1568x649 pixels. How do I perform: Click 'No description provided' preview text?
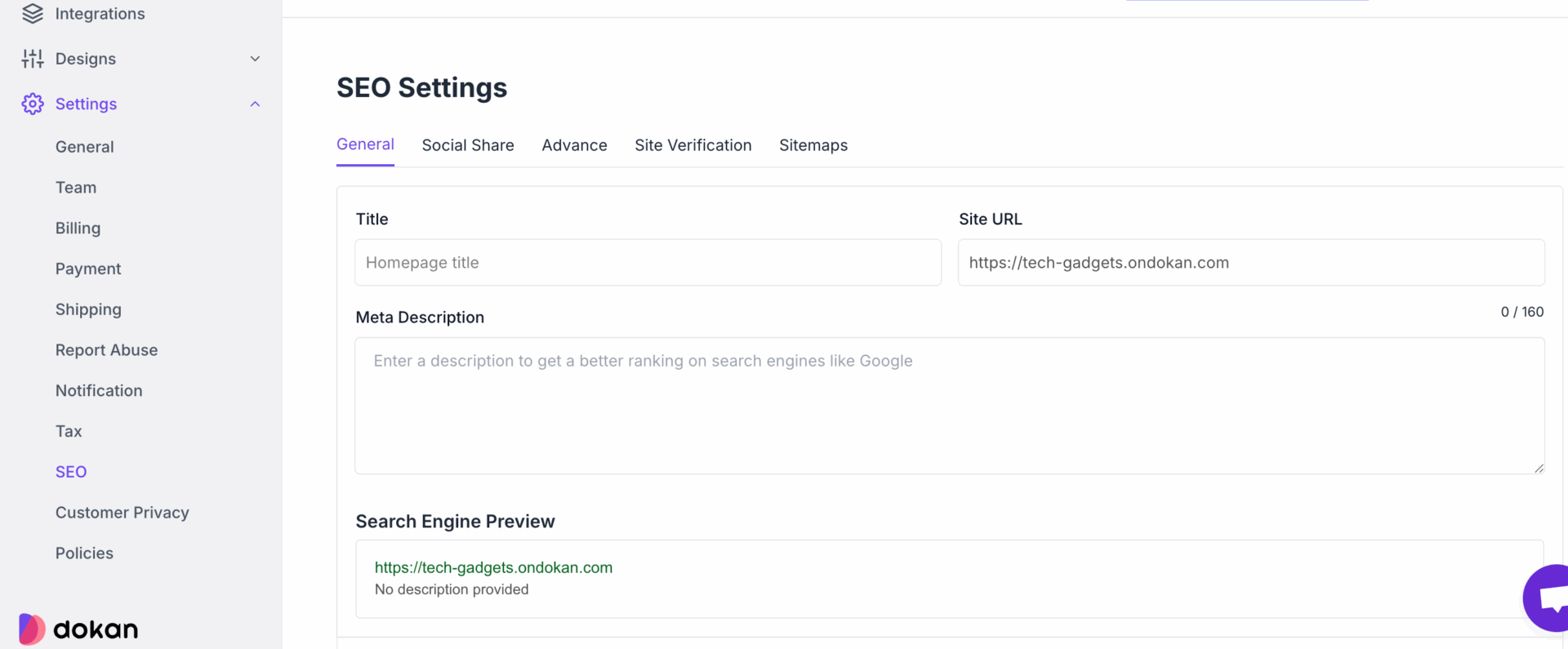click(452, 589)
